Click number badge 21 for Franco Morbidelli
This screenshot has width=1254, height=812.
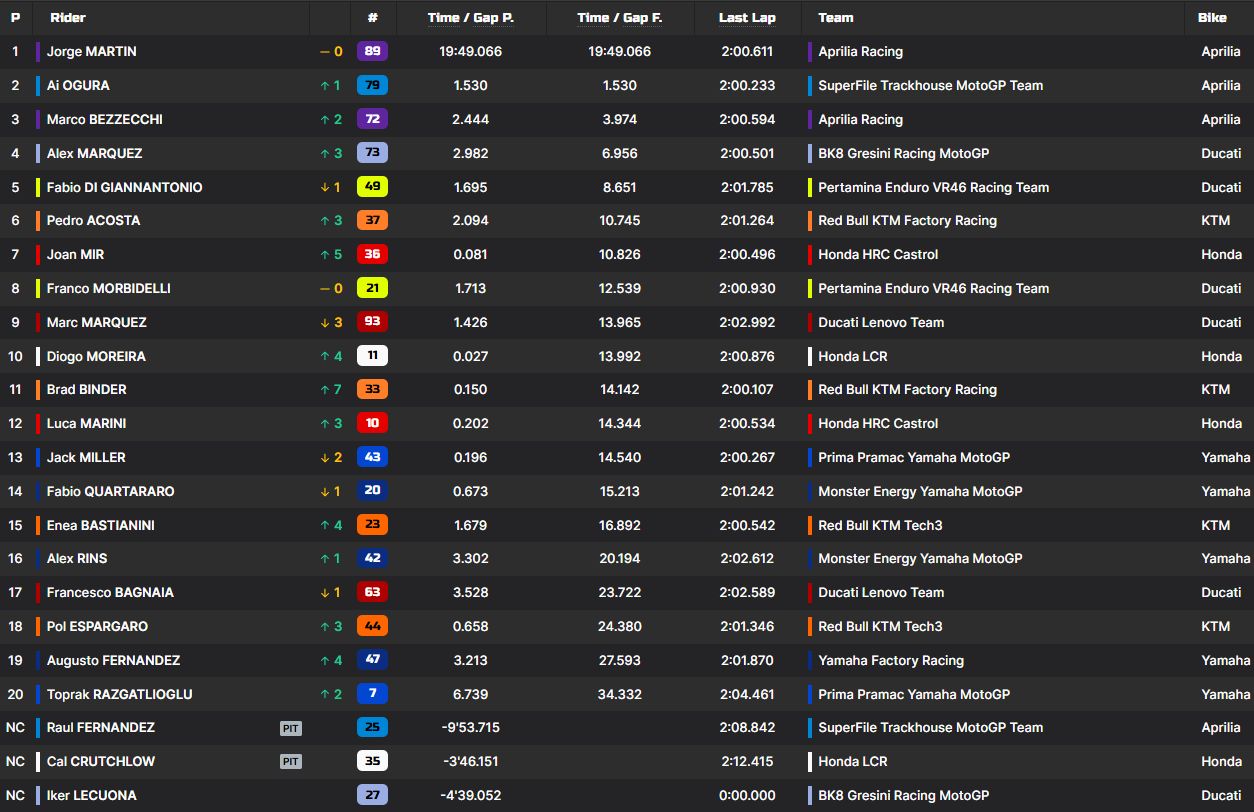pos(372,288)
